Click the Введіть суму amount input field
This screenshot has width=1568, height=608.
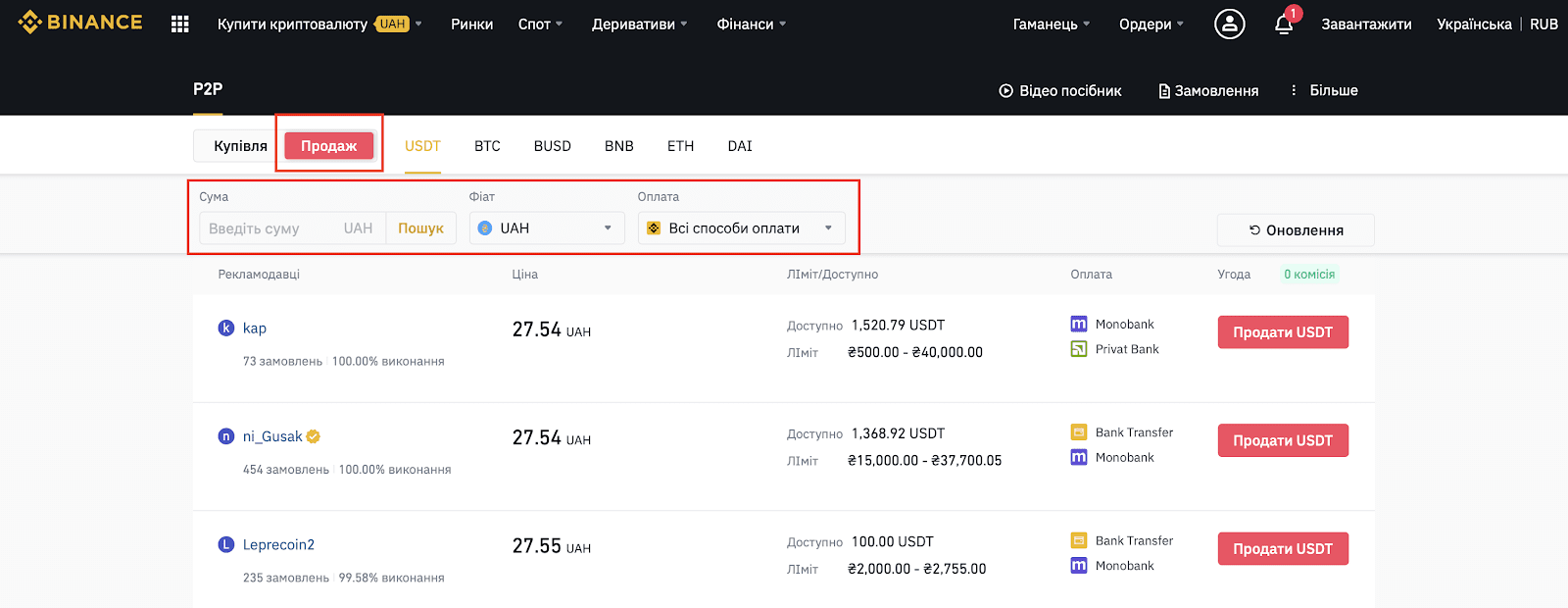click(x=292, y=228)
